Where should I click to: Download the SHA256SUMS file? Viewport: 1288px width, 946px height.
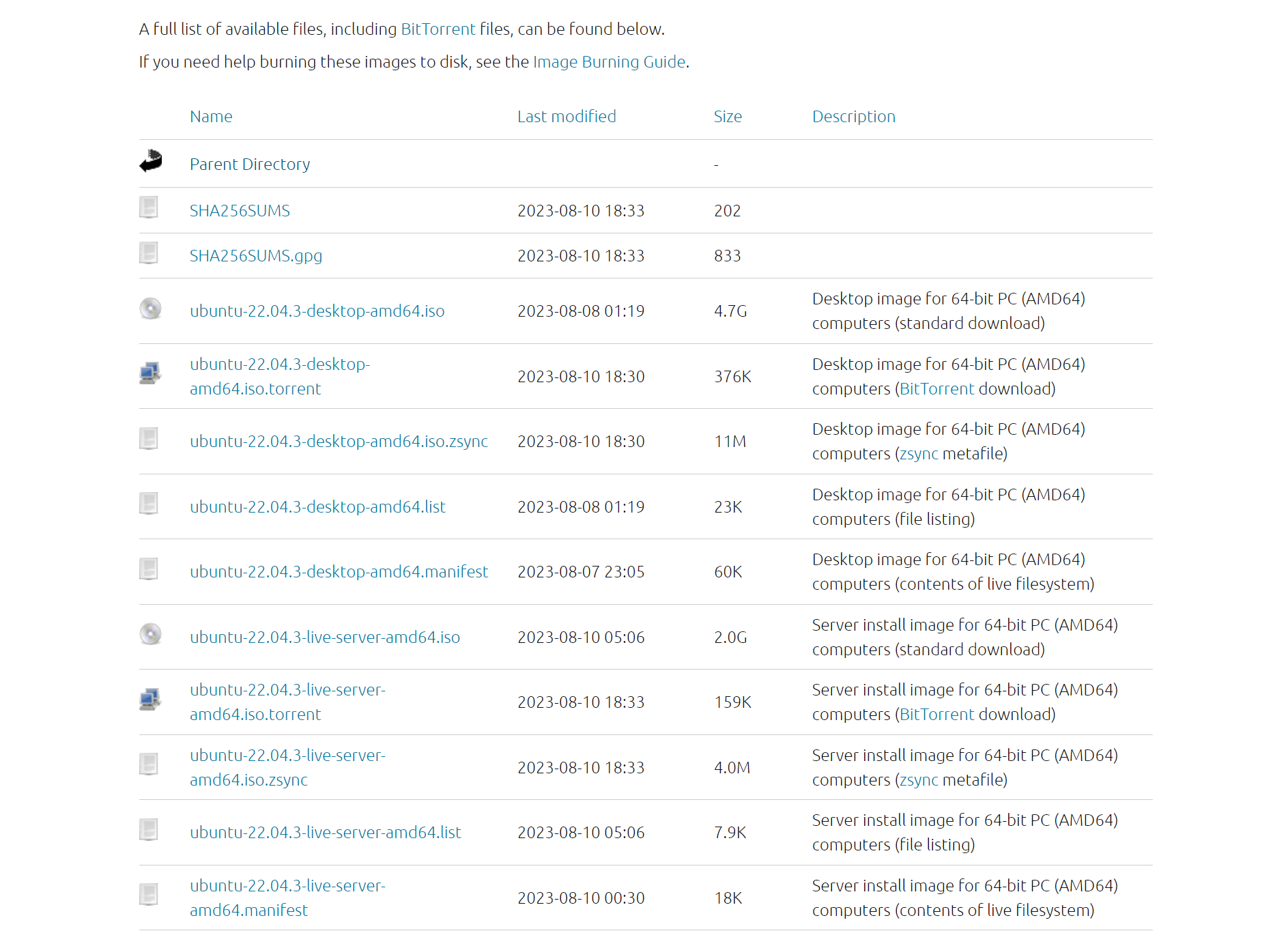[240, 211]
